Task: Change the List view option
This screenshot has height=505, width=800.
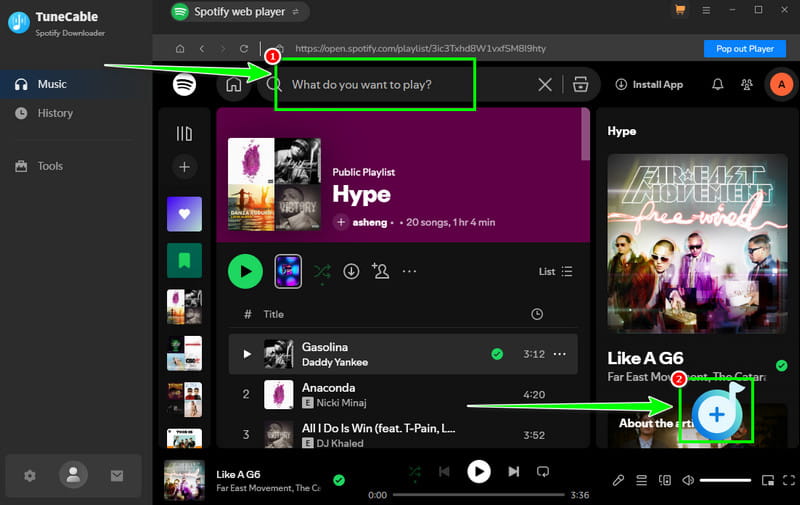Action: pyautogui.click(x=556, y=271)
